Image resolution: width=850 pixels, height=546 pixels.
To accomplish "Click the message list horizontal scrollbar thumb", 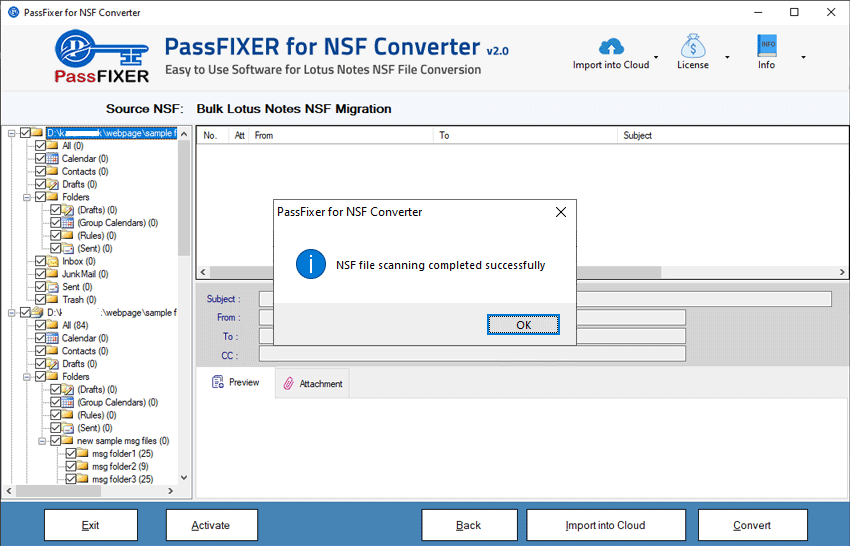I will (x=435, y=272).
